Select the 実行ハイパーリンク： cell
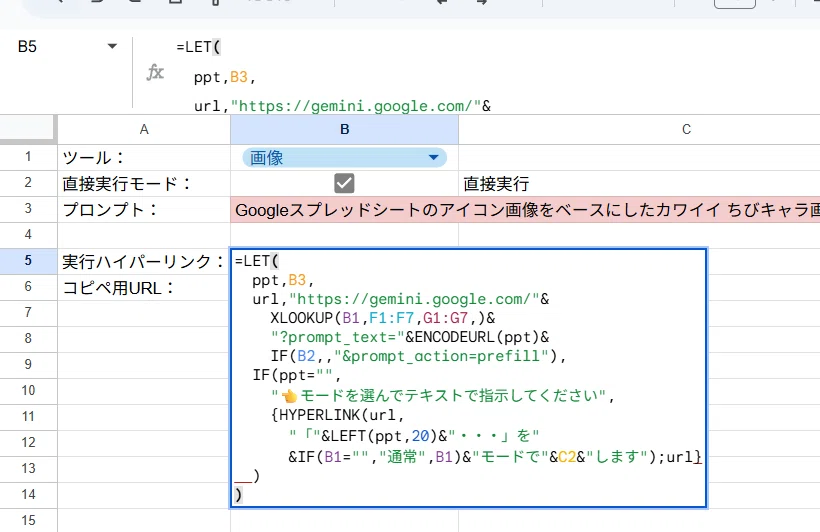 coord(144,261)
